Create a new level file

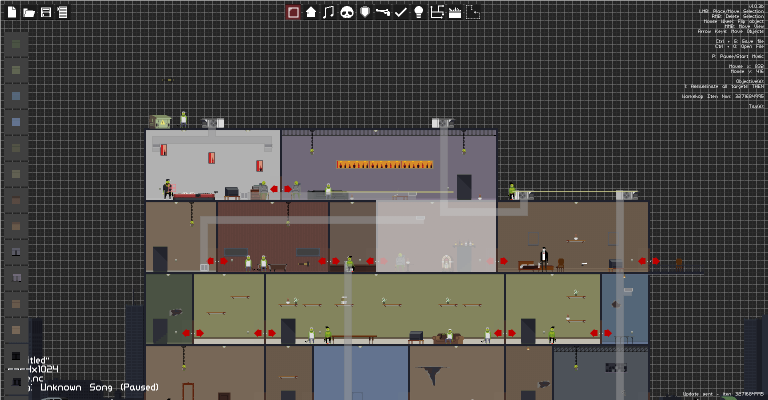[x=12, y=12]
